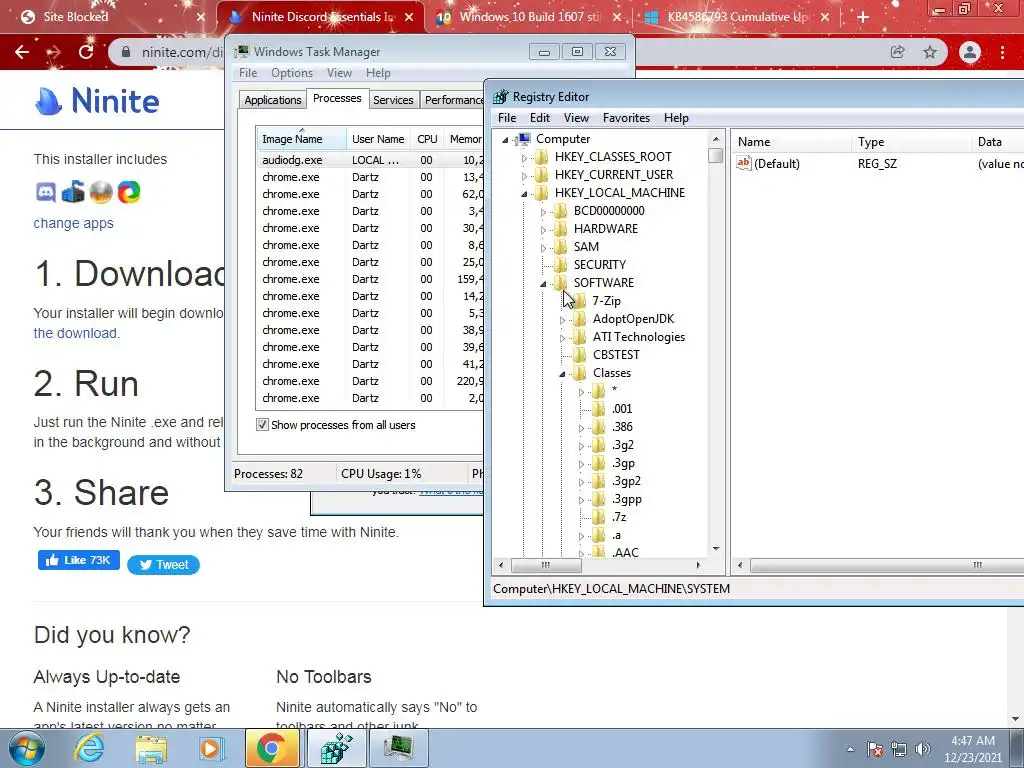Collapse the HKEY_LOCAL_MACHINE tree node
Image resolution: width=1024 pixels, height=768 pixels.
524,194
